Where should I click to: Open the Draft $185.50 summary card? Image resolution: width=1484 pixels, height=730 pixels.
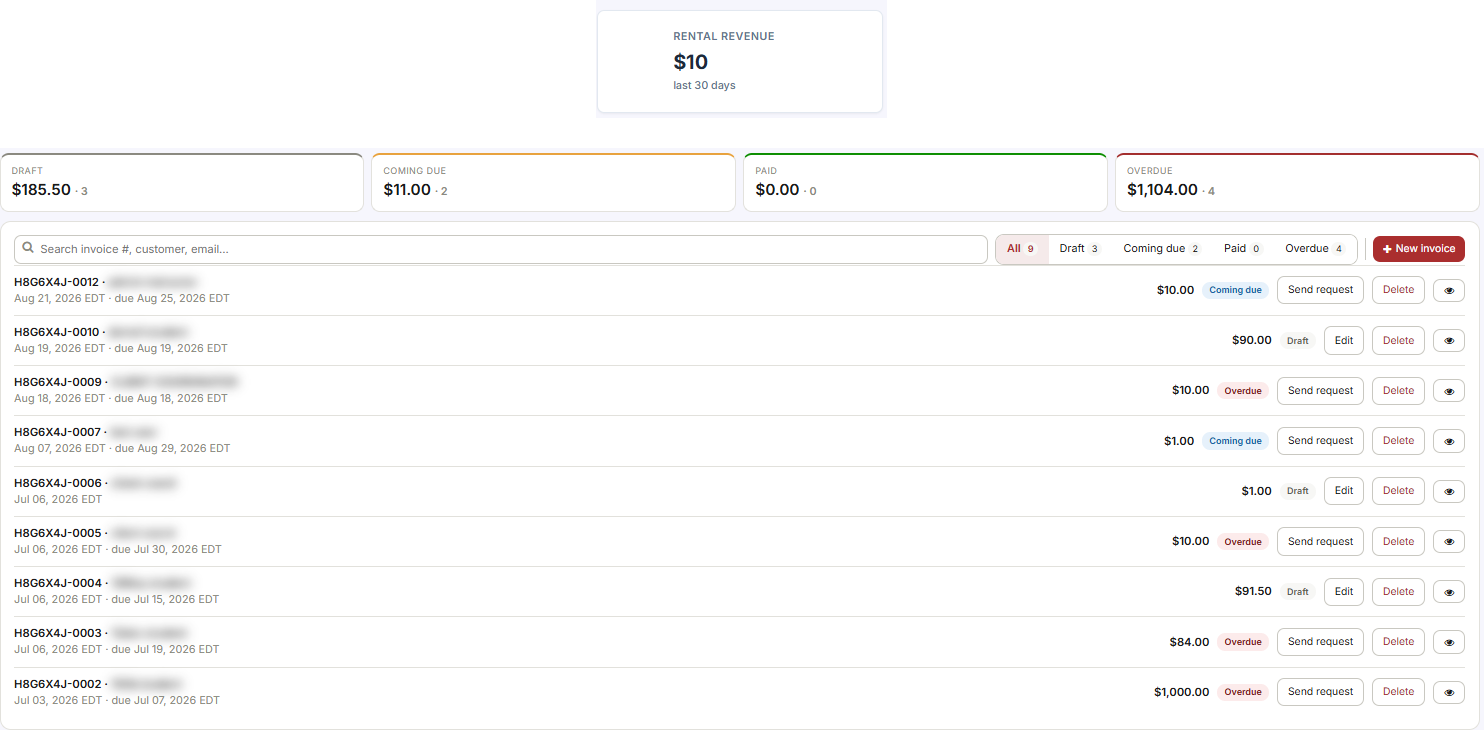[182, 182]
